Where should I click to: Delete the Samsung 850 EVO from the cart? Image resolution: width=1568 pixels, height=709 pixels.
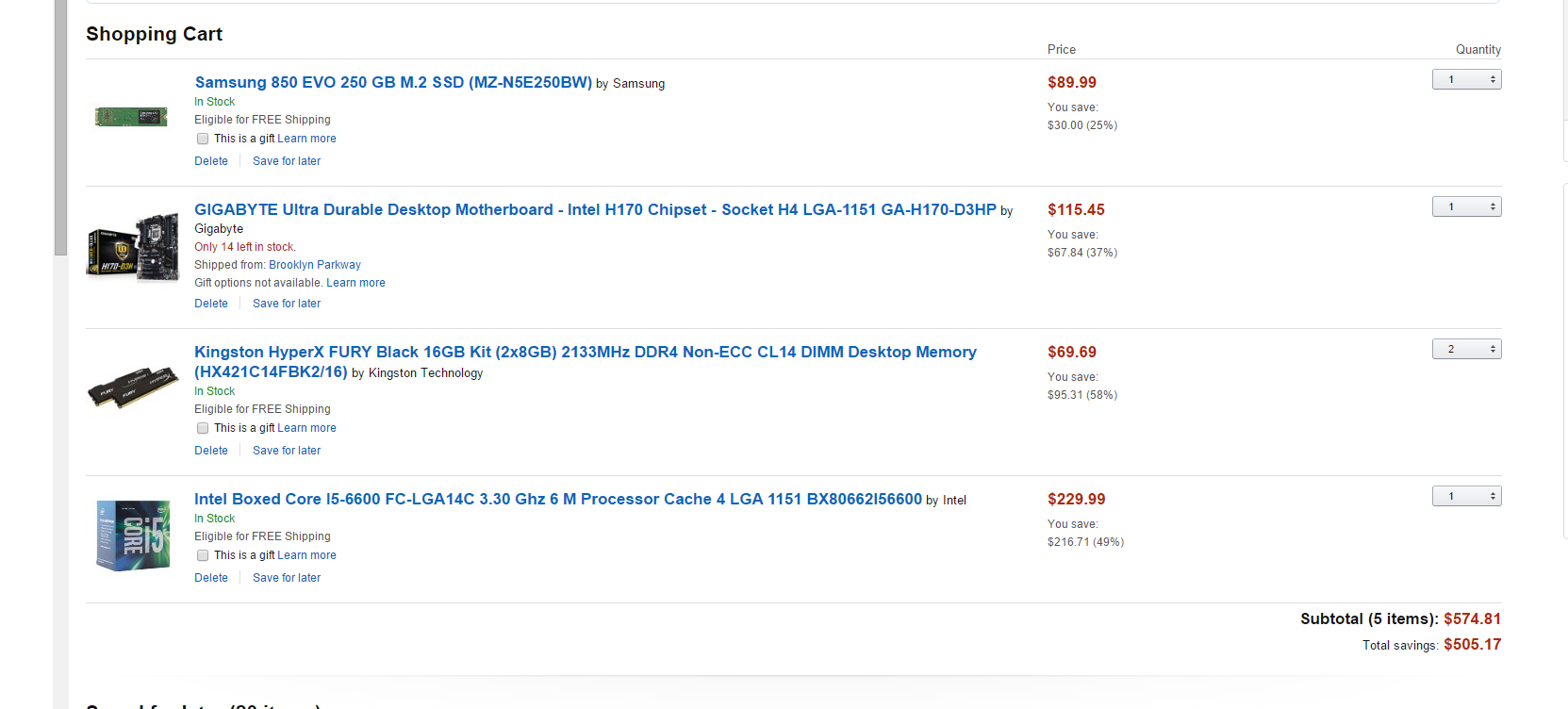tap(211, 161)
